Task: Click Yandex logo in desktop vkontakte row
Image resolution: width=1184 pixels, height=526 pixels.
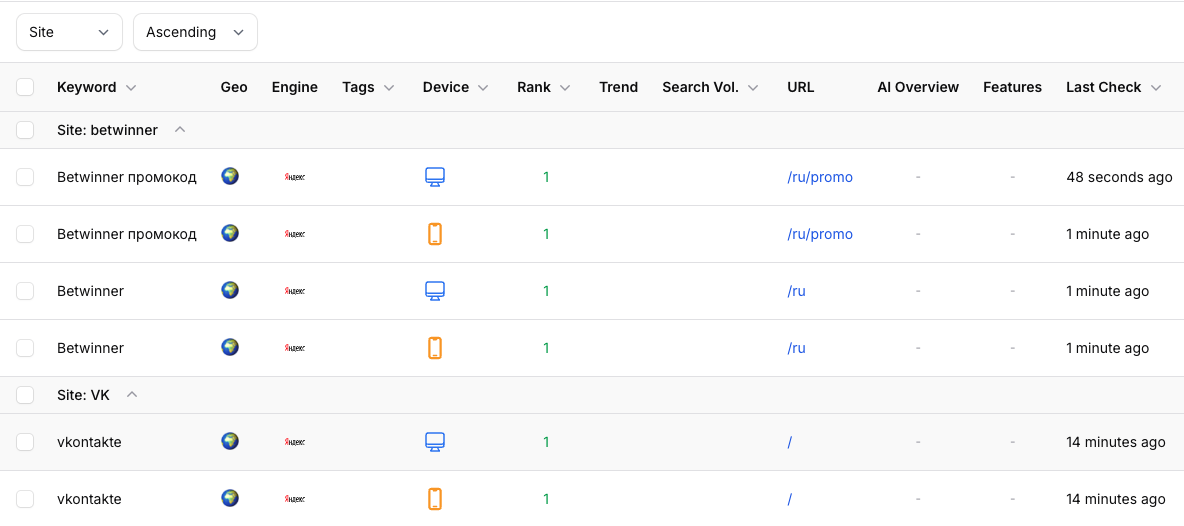Action: pos(294,442)
